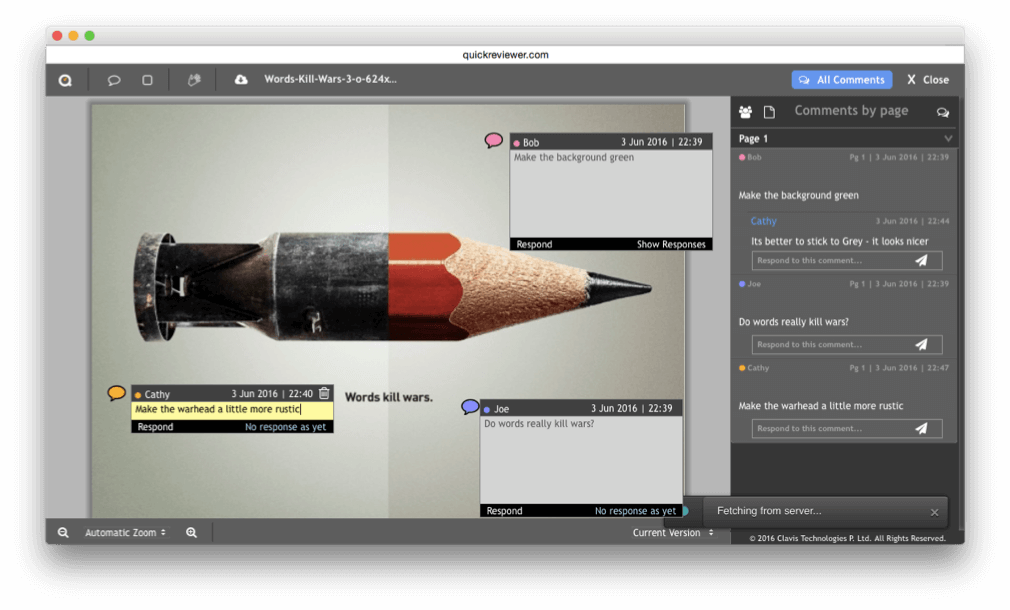Send reply to Bob's background comment
Image resolution: width=1010 pixels, height=610 pixels.
pos(922,261)
